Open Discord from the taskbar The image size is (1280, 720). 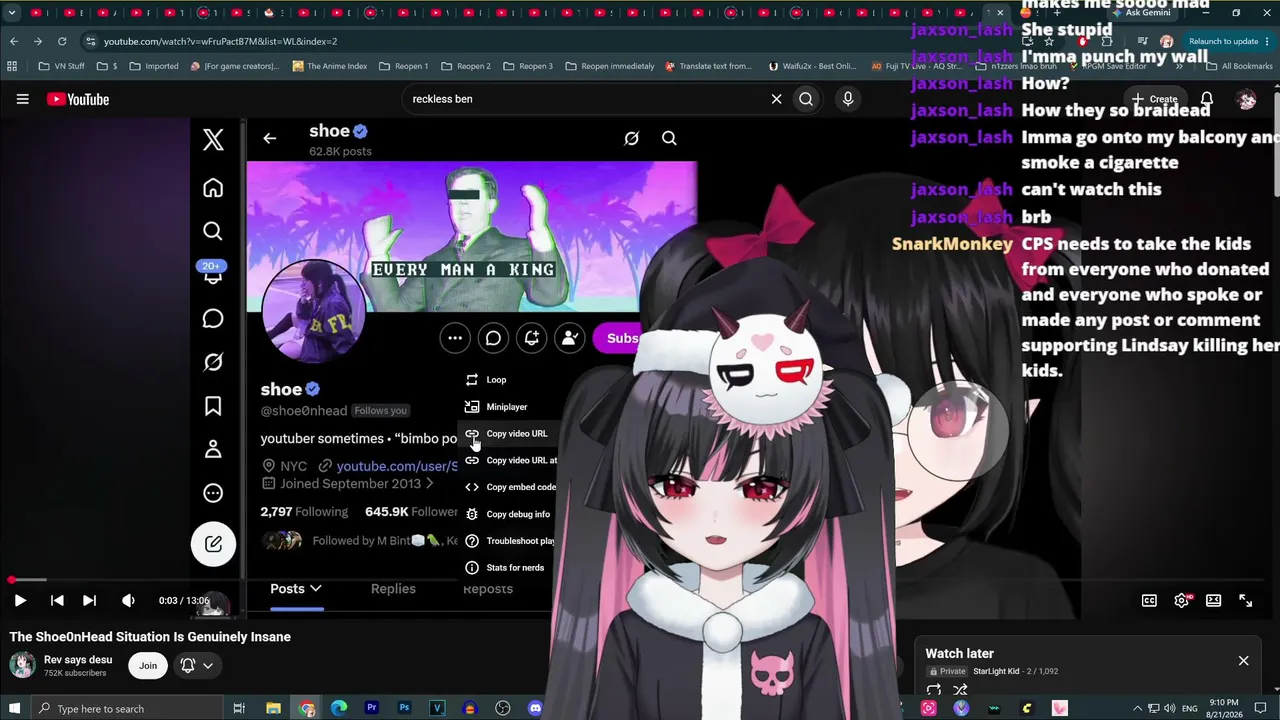(535, 708)
